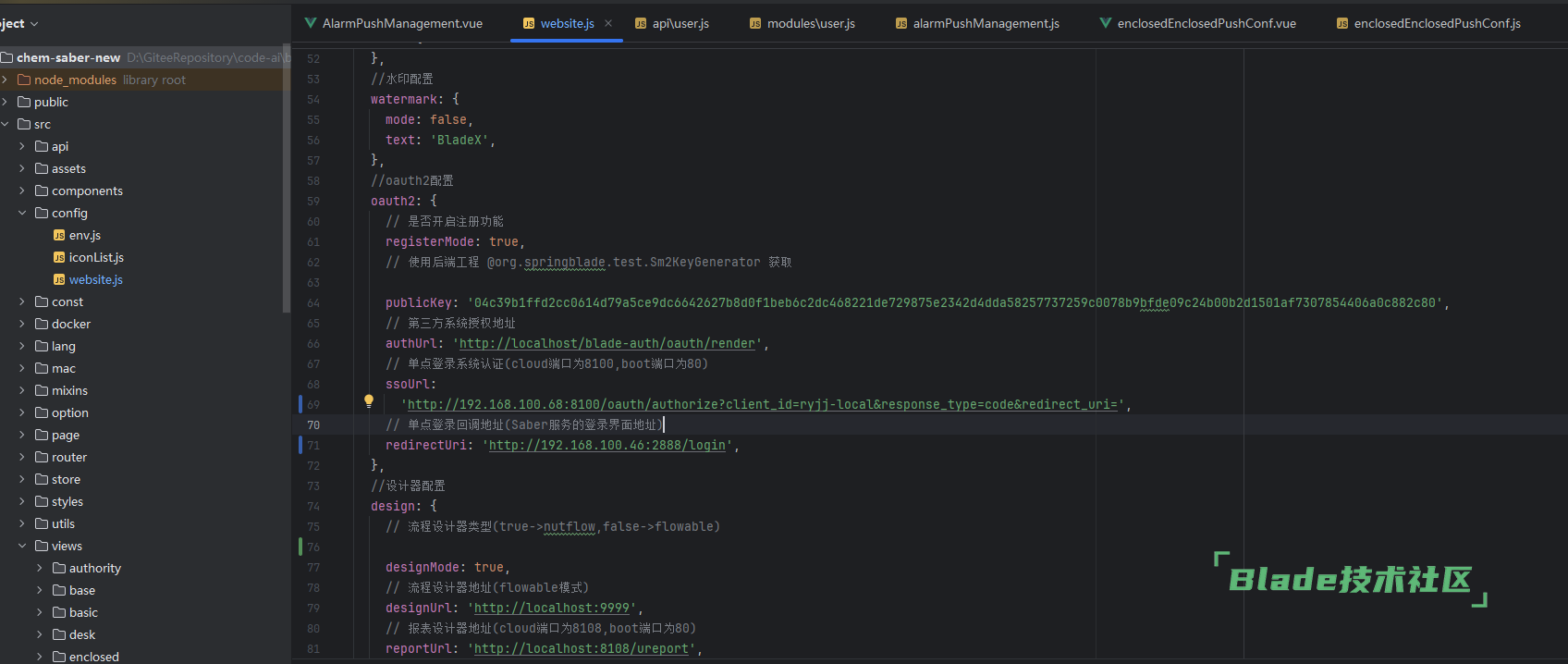
Task: Select the option folder
Action: (70, 412)
